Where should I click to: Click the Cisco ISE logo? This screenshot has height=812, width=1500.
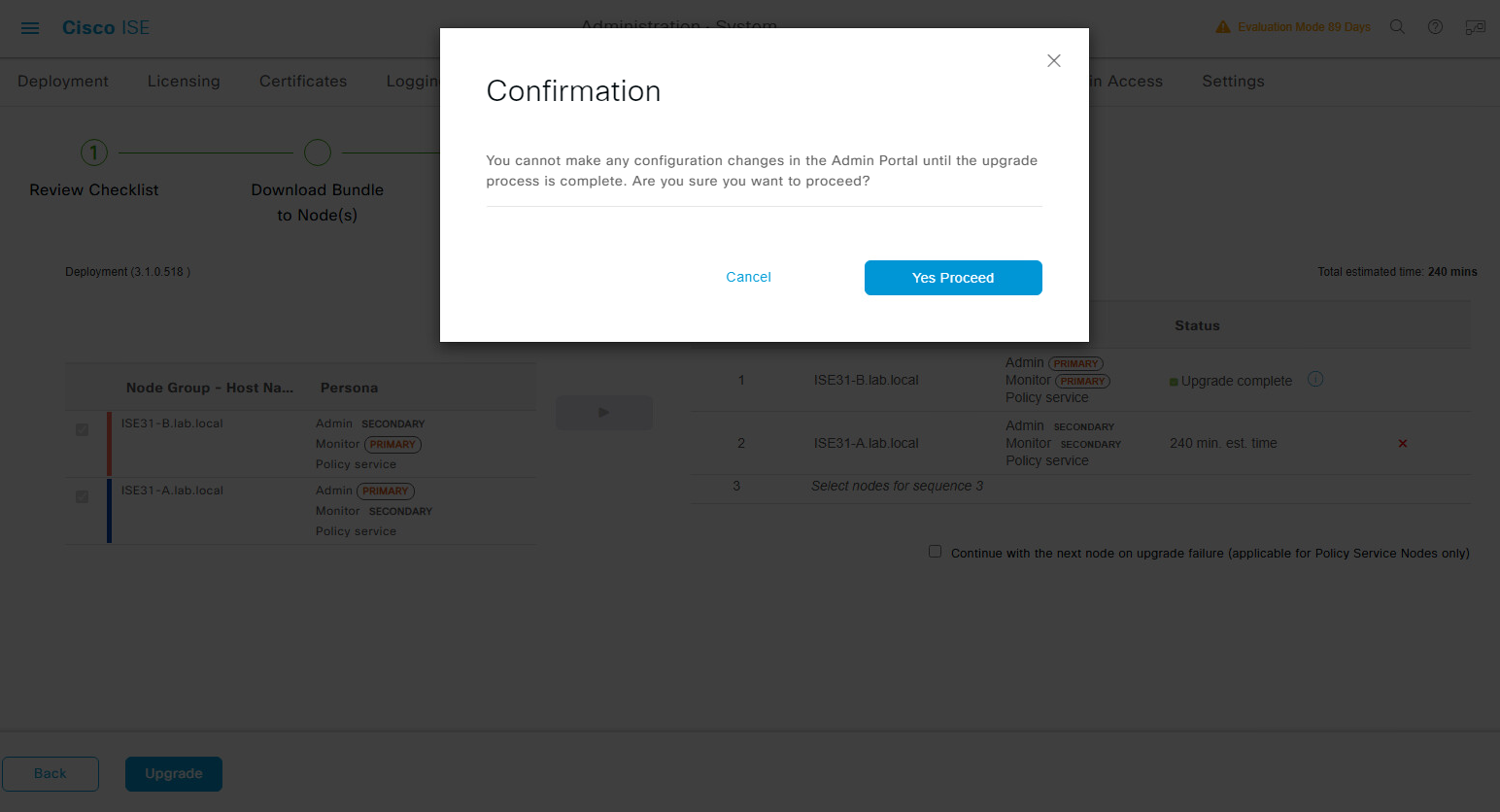[106, 27]
